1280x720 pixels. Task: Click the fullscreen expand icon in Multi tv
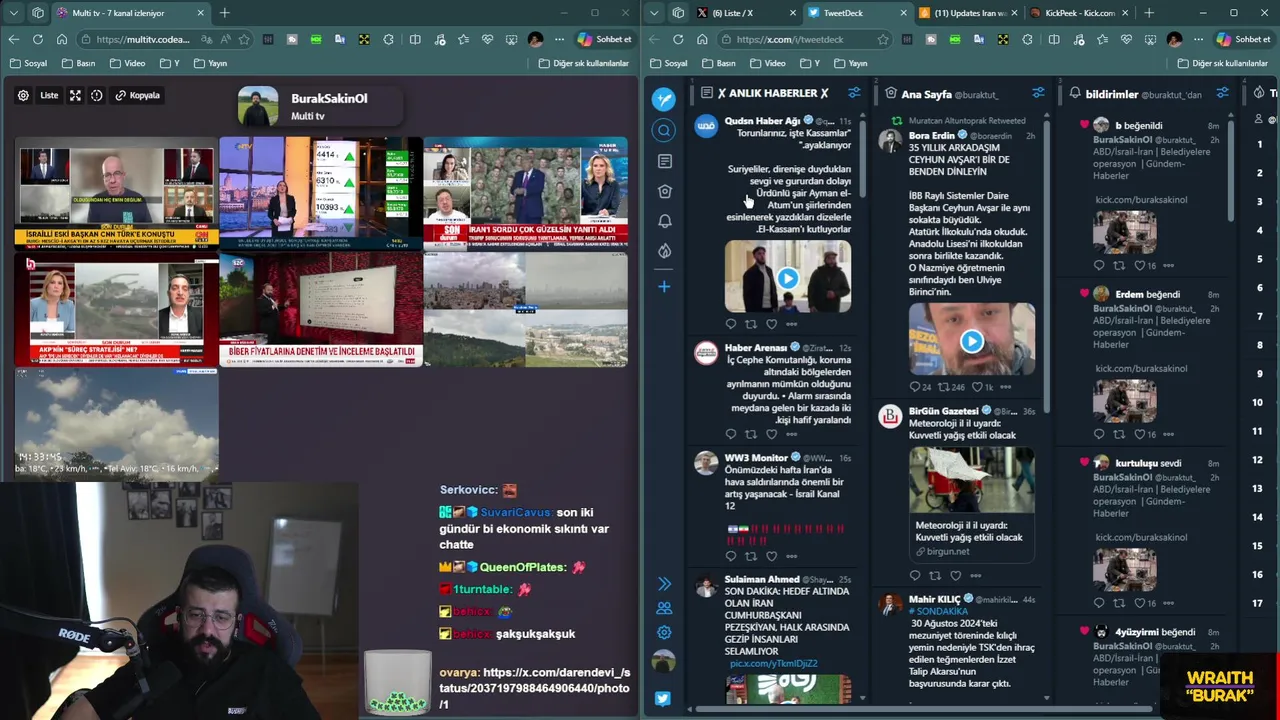75,95
